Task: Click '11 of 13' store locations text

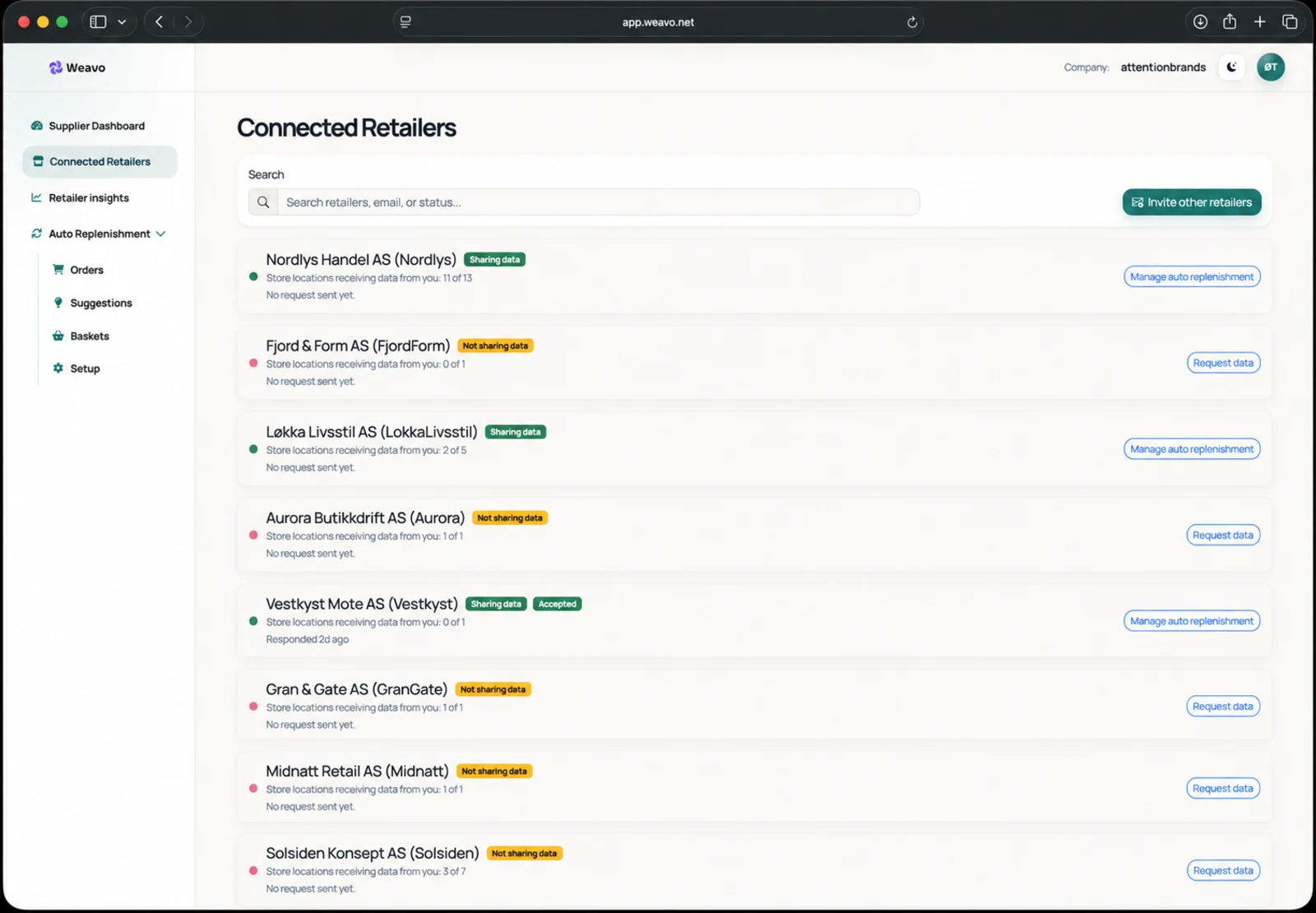Action: 457,279
